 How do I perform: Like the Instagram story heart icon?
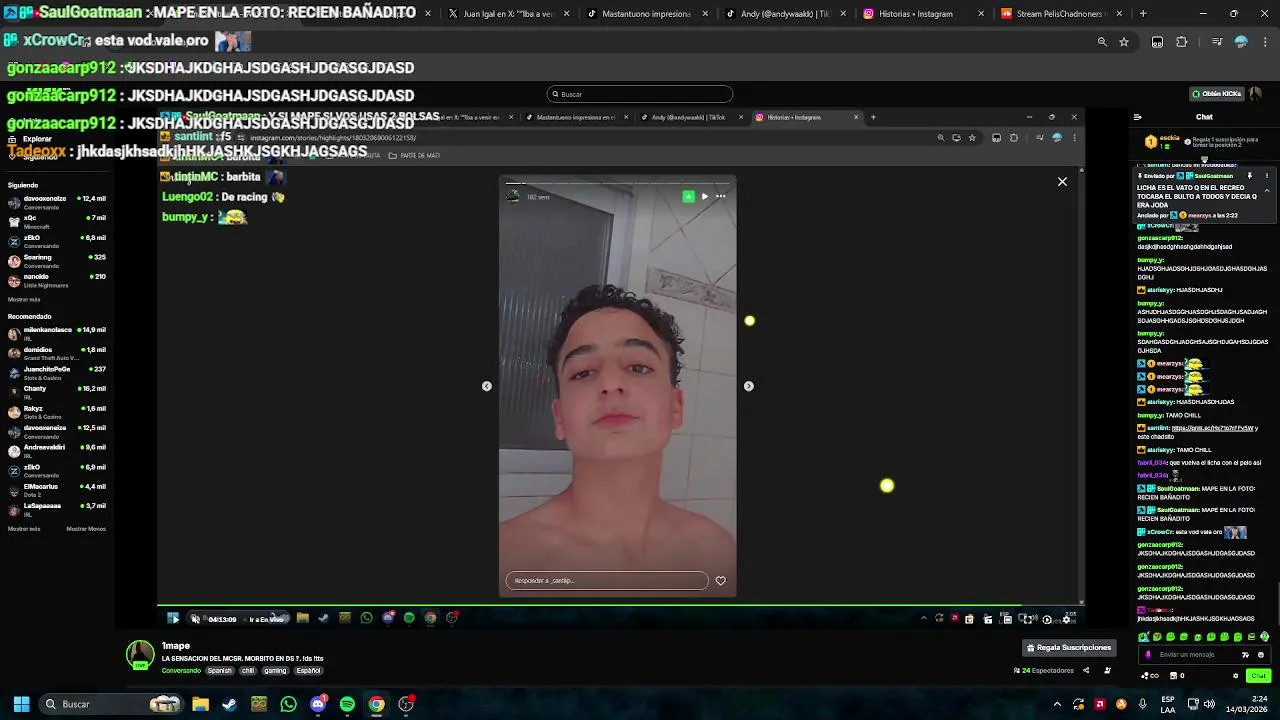click(x=720, y=581)
